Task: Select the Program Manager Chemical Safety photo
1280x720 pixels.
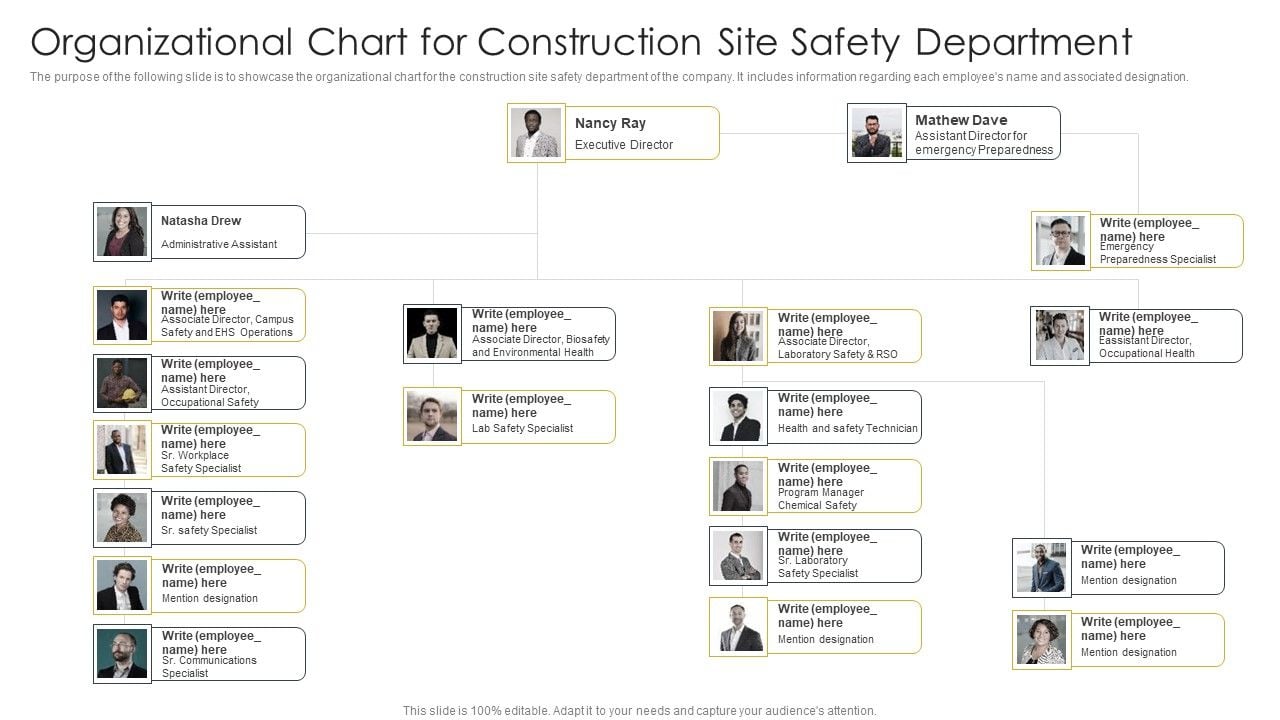Action: (x=738, y=486)
